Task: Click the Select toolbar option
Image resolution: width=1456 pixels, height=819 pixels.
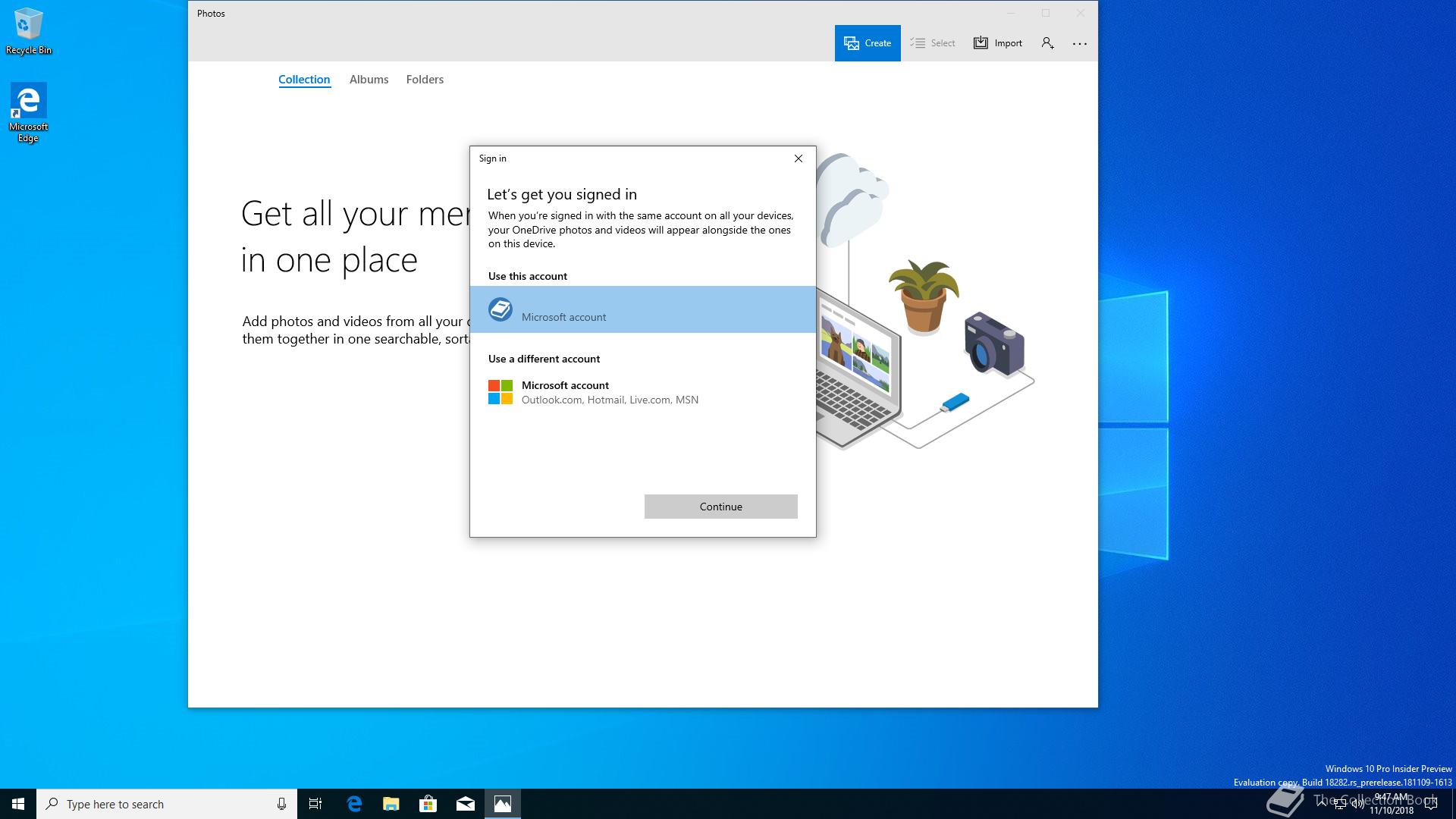Action: point(933,43)
